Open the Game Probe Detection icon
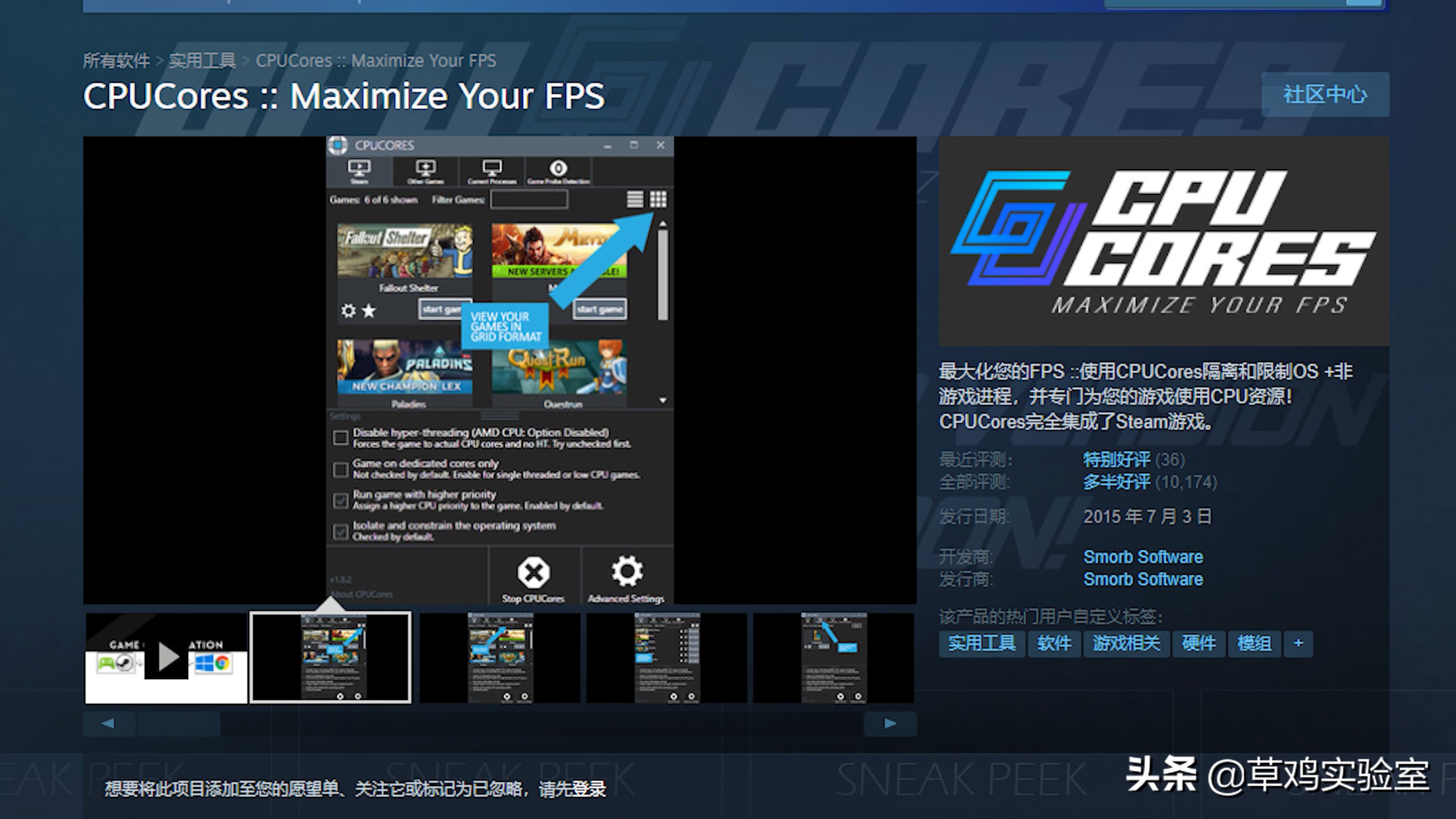The image size is (1456, 819). click(559, 171)
